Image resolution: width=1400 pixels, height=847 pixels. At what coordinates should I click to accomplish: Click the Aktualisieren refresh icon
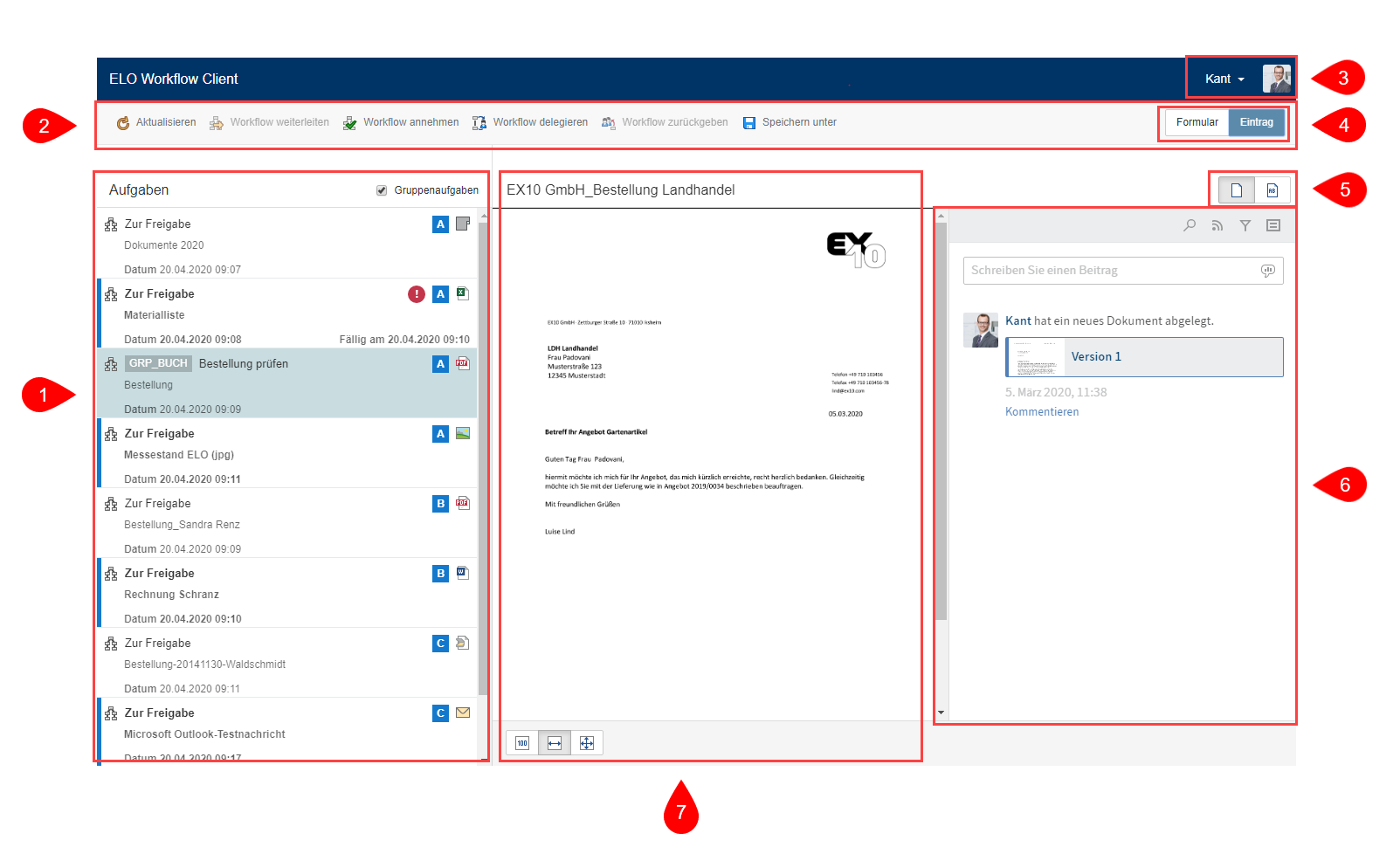tap(123, 123)
